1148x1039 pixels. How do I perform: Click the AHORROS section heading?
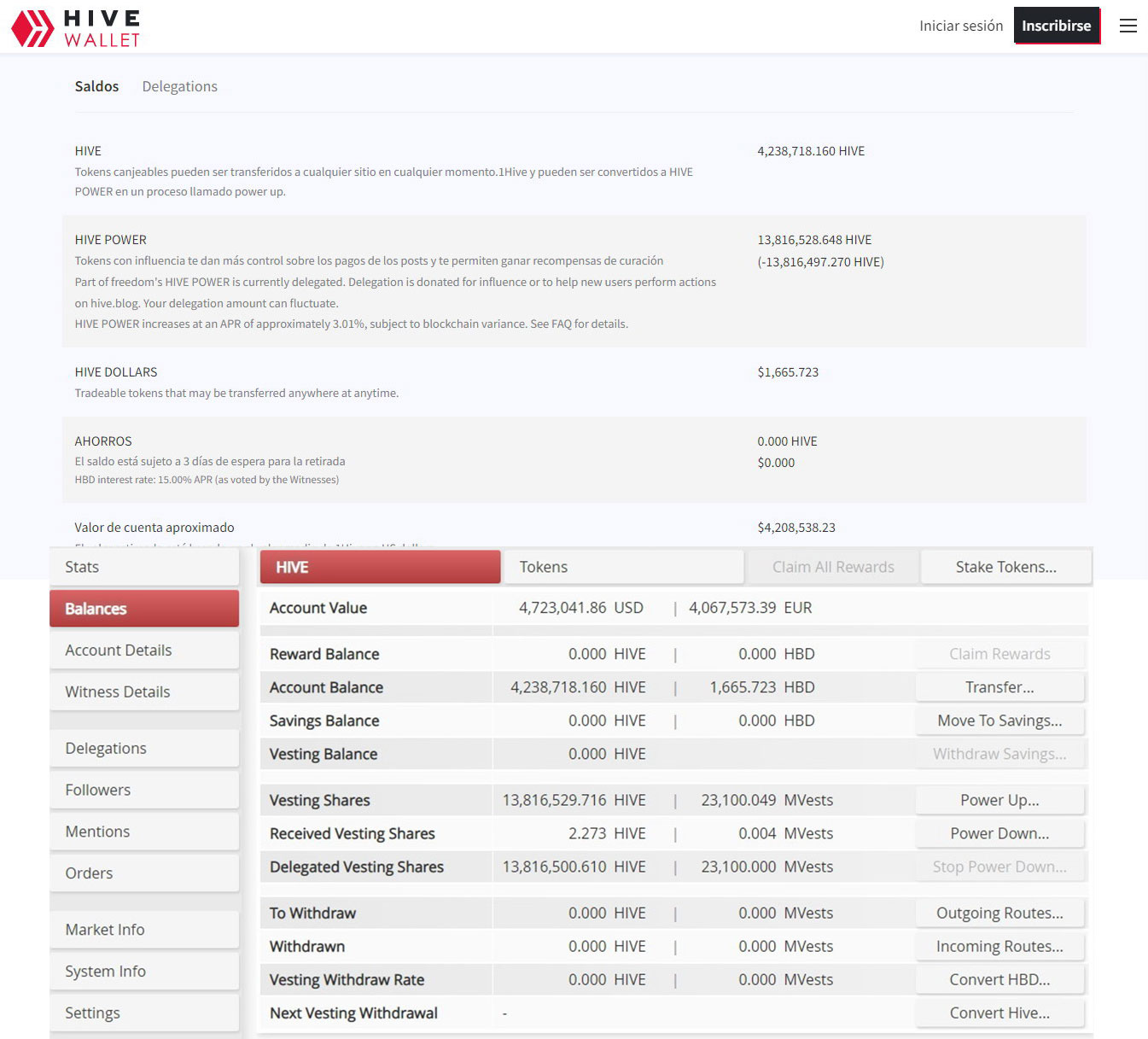(x=103, y=441)
